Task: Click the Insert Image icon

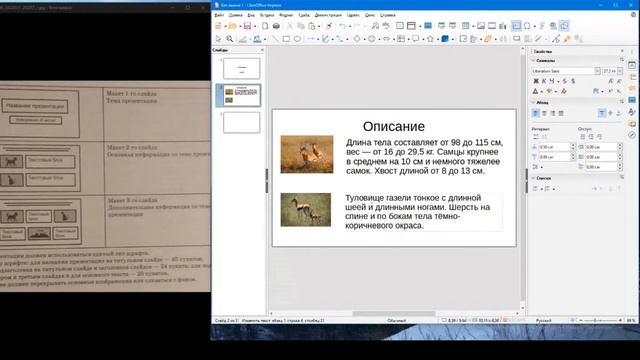Action: click(481, 26)
